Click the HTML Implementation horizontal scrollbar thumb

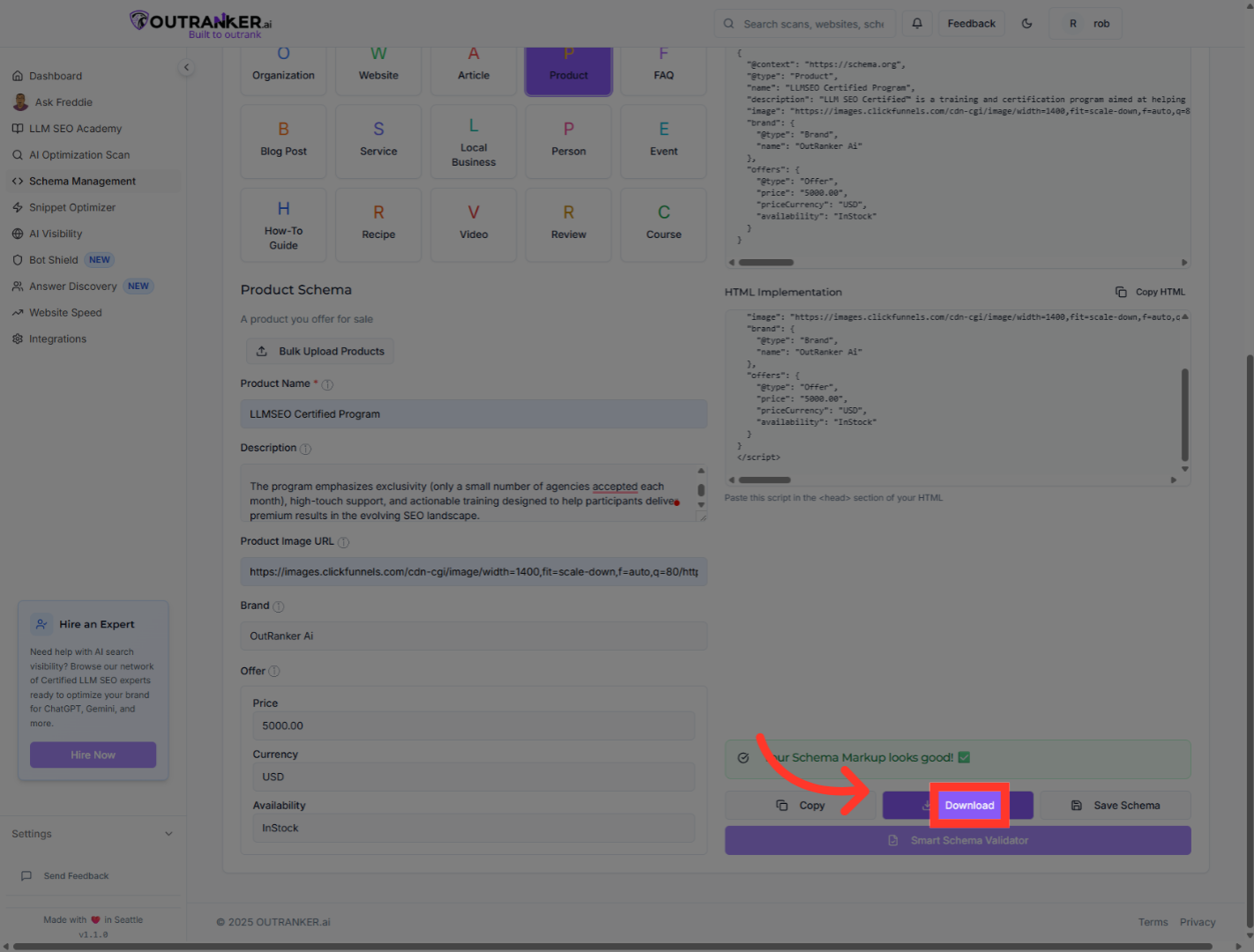pyautogui.click(x=765, y=480)
